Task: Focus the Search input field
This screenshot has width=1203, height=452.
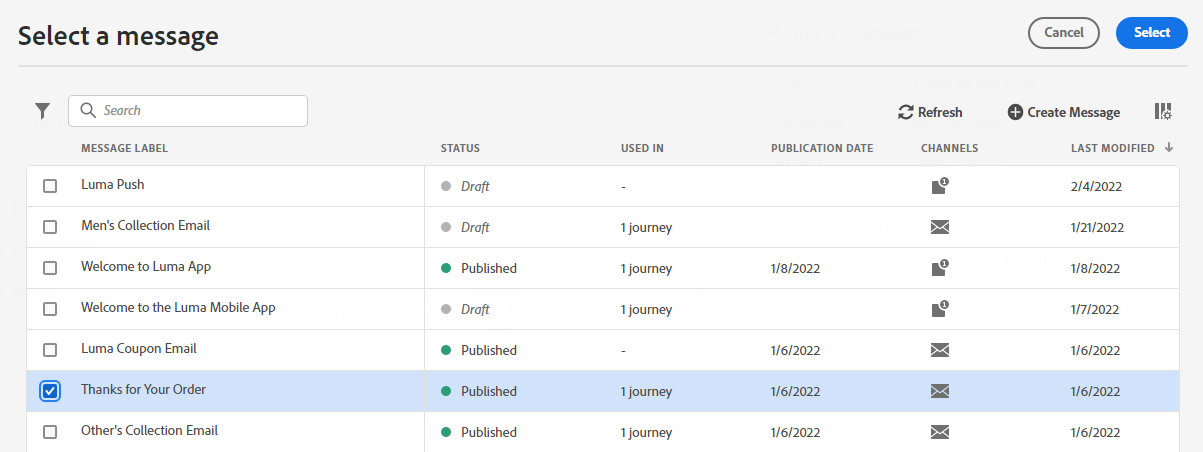Action: pos(188,111)
